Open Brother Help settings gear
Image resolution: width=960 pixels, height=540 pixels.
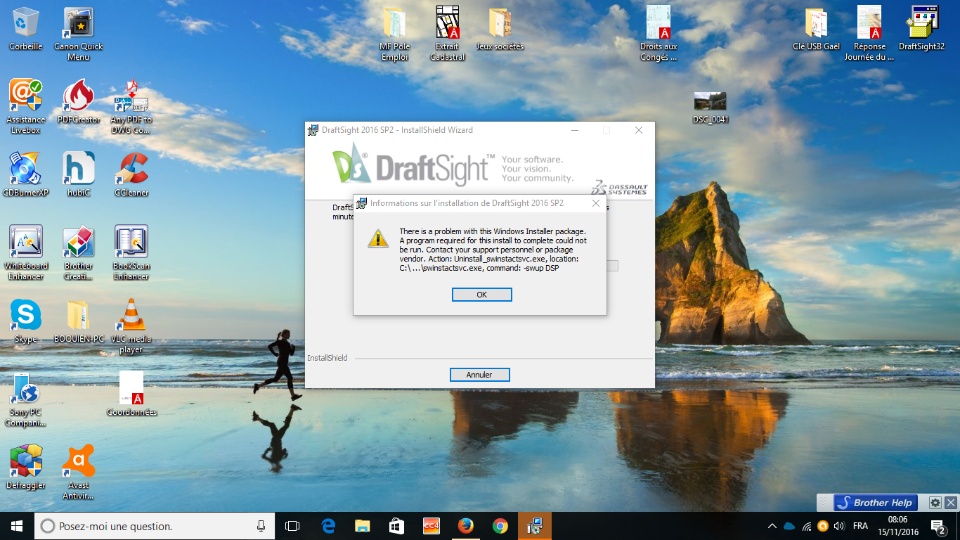(935, 503)
